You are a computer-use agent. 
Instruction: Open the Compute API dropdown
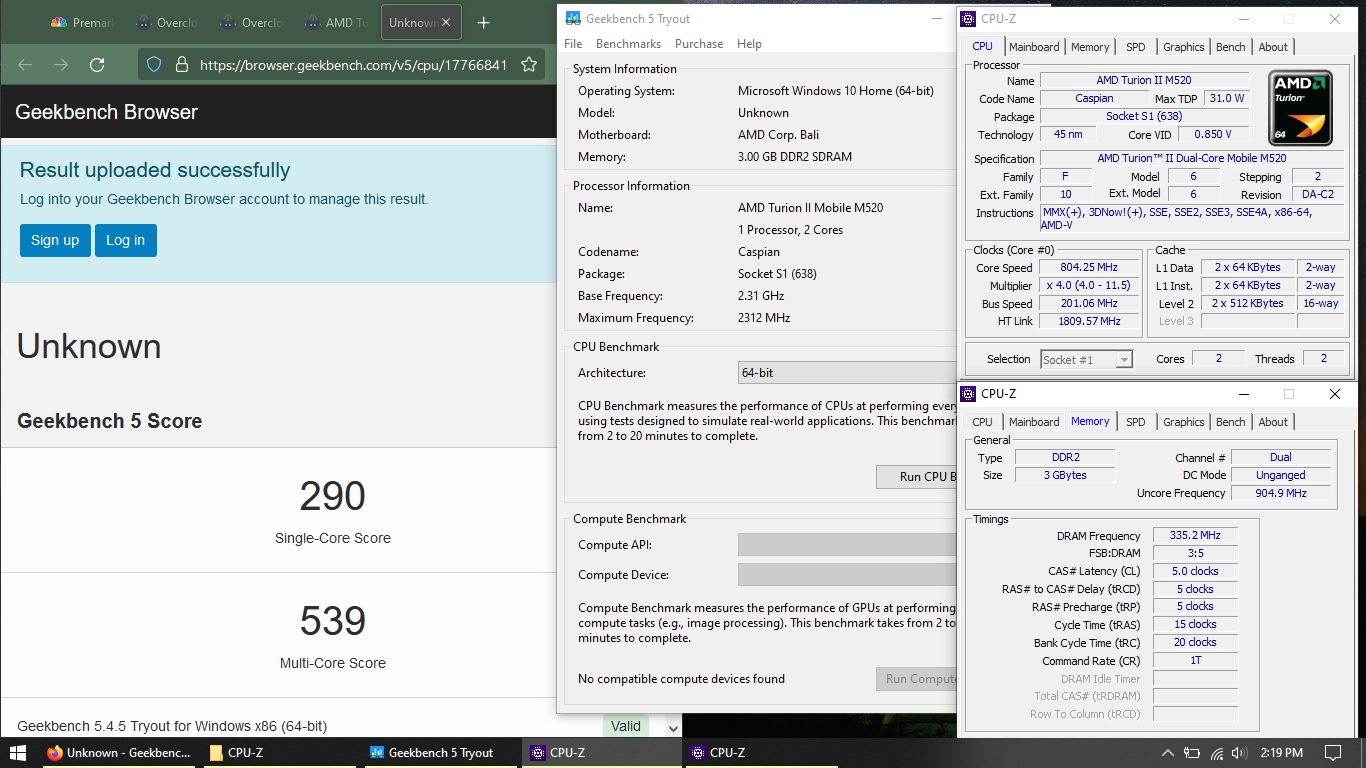coord(847,545)
